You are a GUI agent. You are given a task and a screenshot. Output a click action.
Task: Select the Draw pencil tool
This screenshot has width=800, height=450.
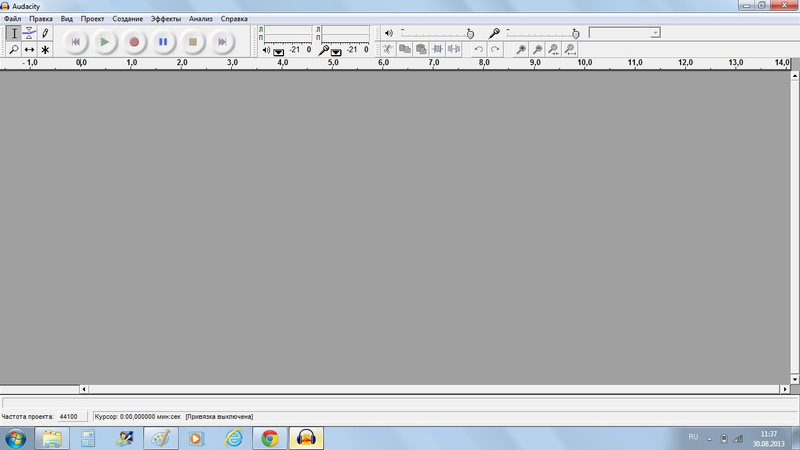pos(45,33)
